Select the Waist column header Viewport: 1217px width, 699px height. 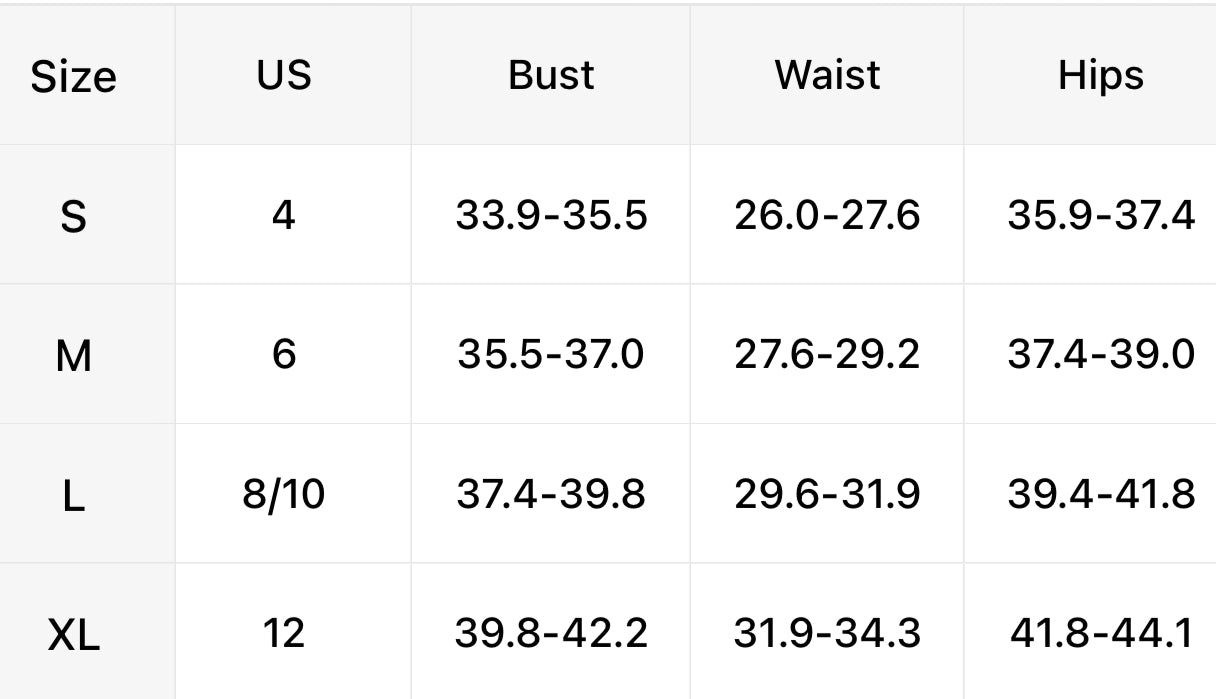point(827,75)
